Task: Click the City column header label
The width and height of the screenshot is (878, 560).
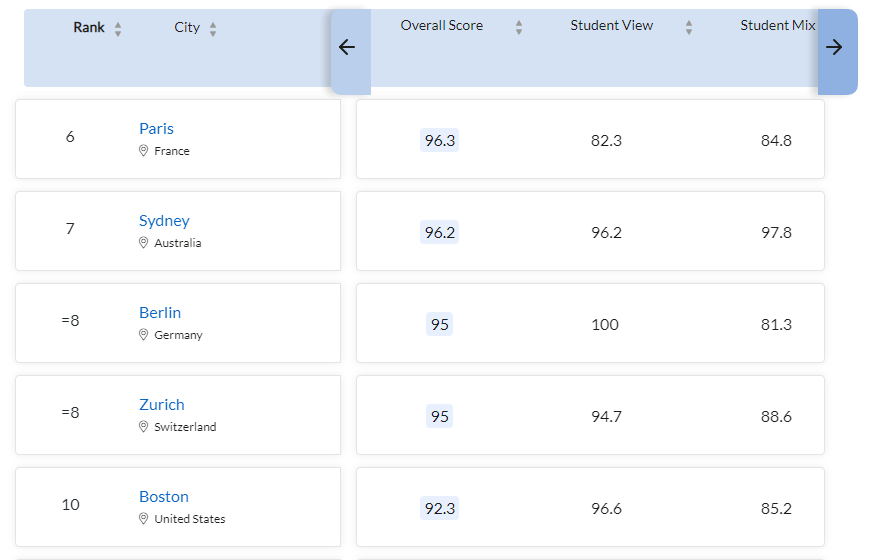Action: [x=187, y=27]
